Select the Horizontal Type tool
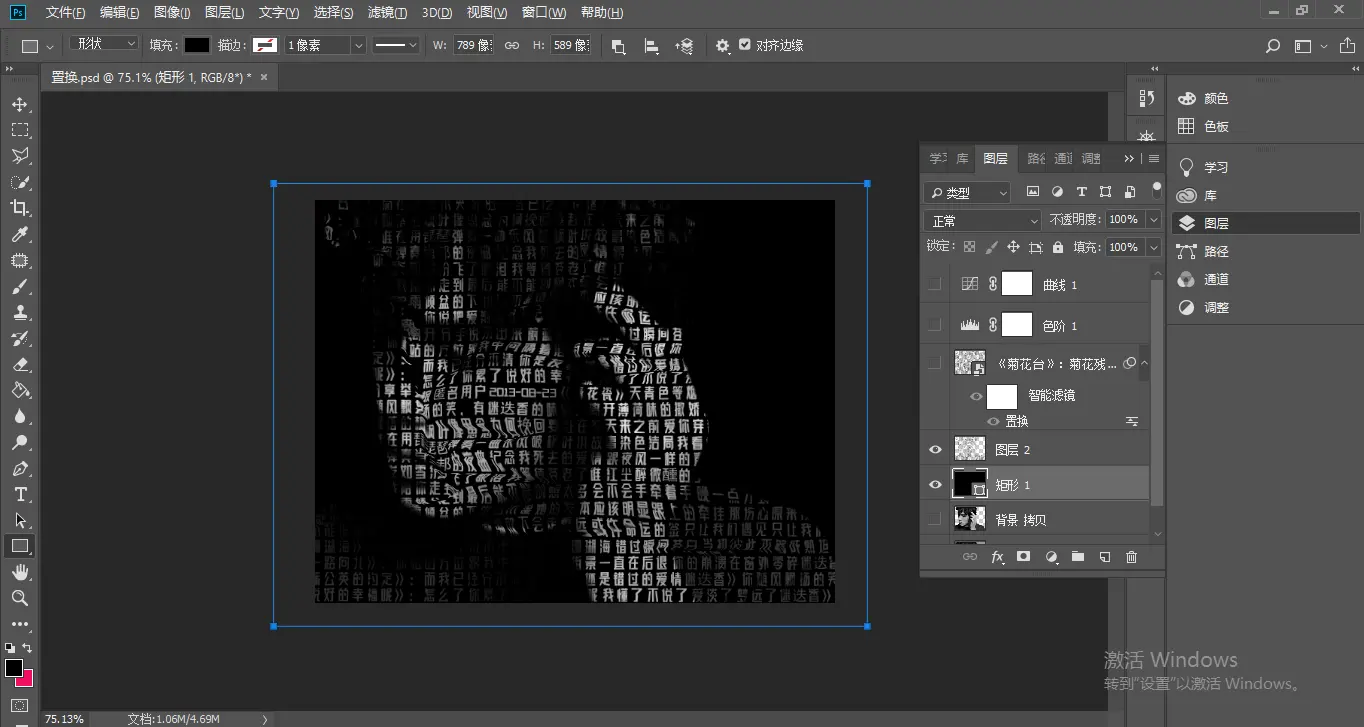 [20, 494]
